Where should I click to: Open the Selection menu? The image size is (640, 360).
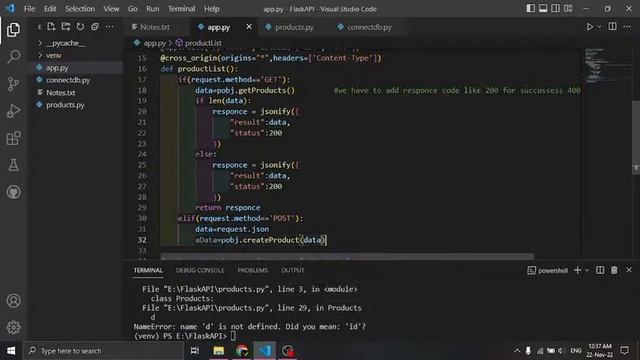pyautogui.click(x=80, y=9)
